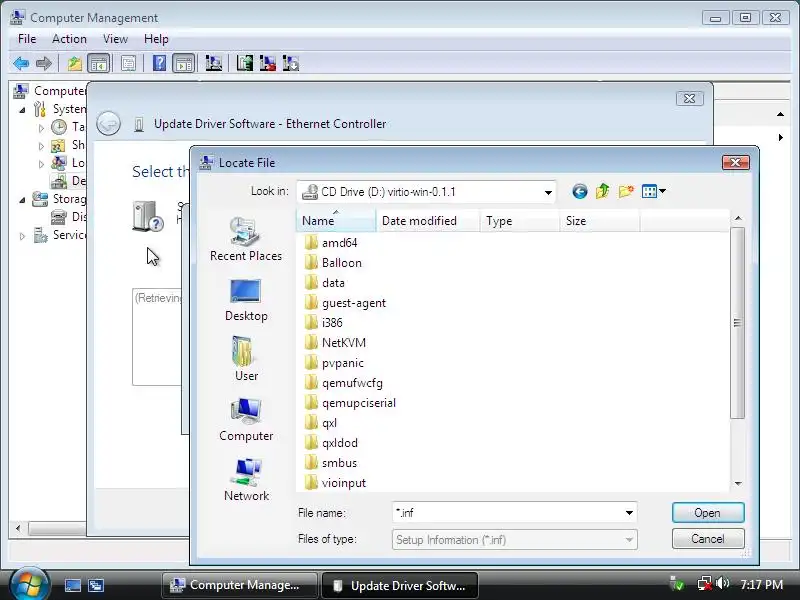This screenshot has height=600, width=800.
Task: Expand the Local Users tree node
Action: pyautogui.click(x=41, y=164)
